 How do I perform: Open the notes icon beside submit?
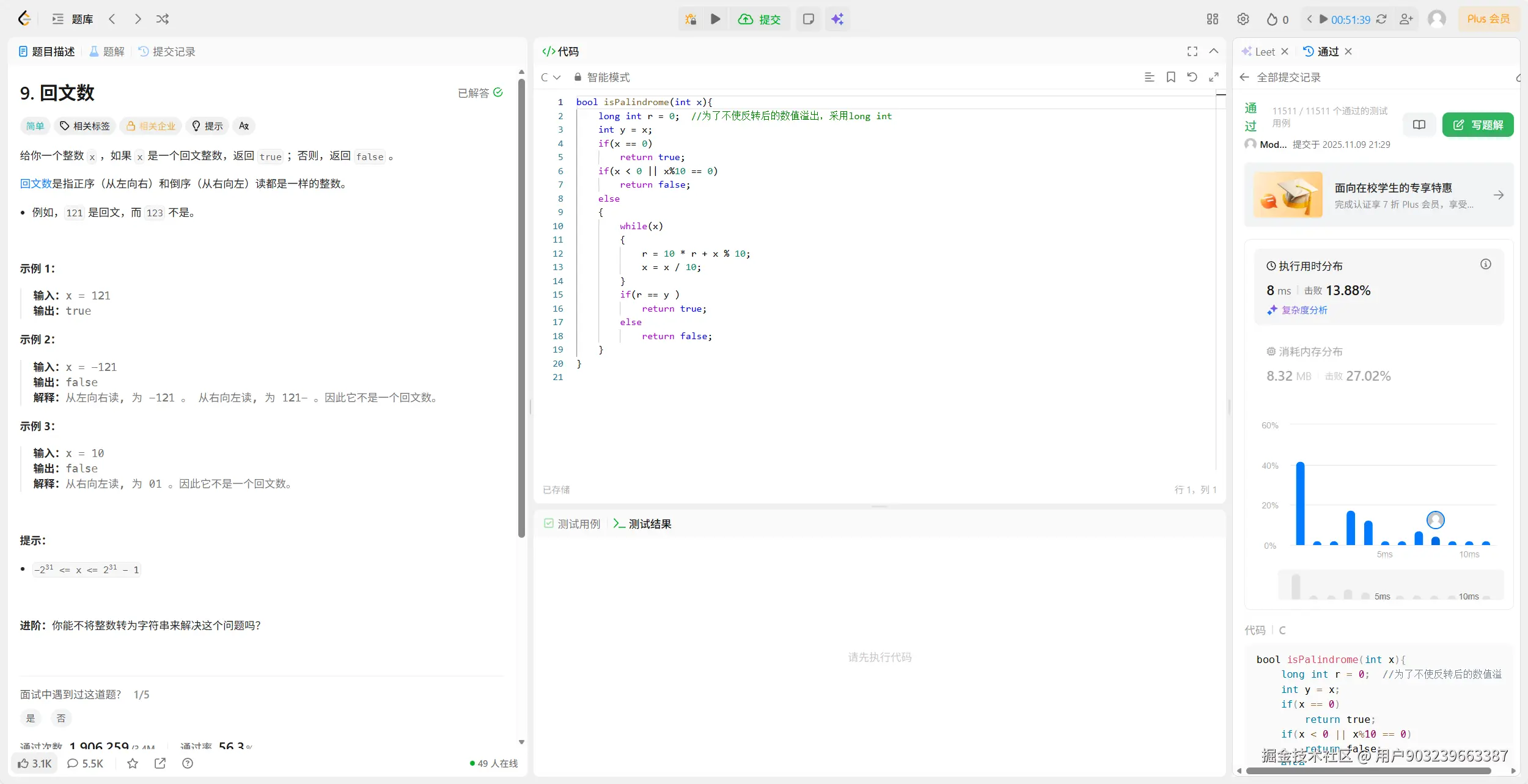point(808,19)
